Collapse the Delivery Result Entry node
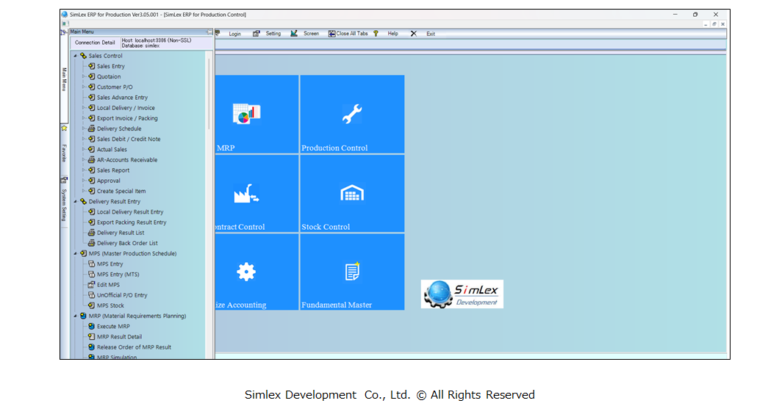The width and height of the screenshot is (768, 406). tap(75, 201)
